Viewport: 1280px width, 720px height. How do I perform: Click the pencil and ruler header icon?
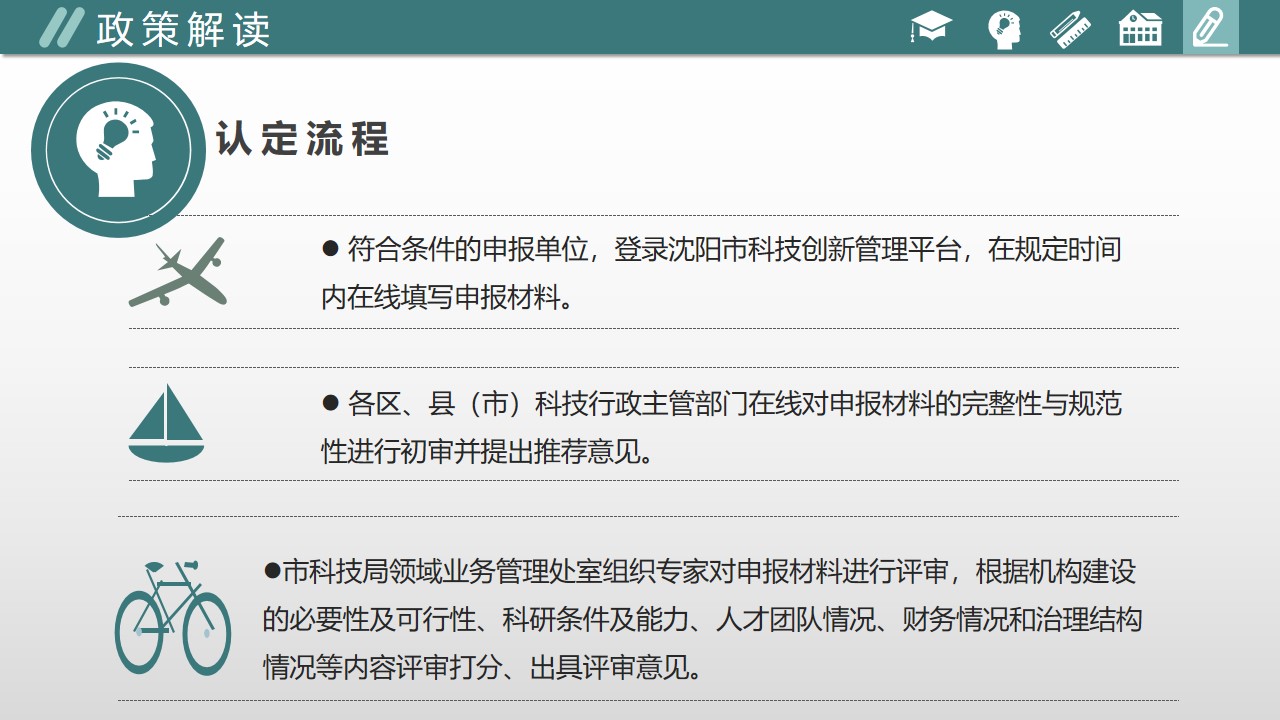coord(1070,29)
